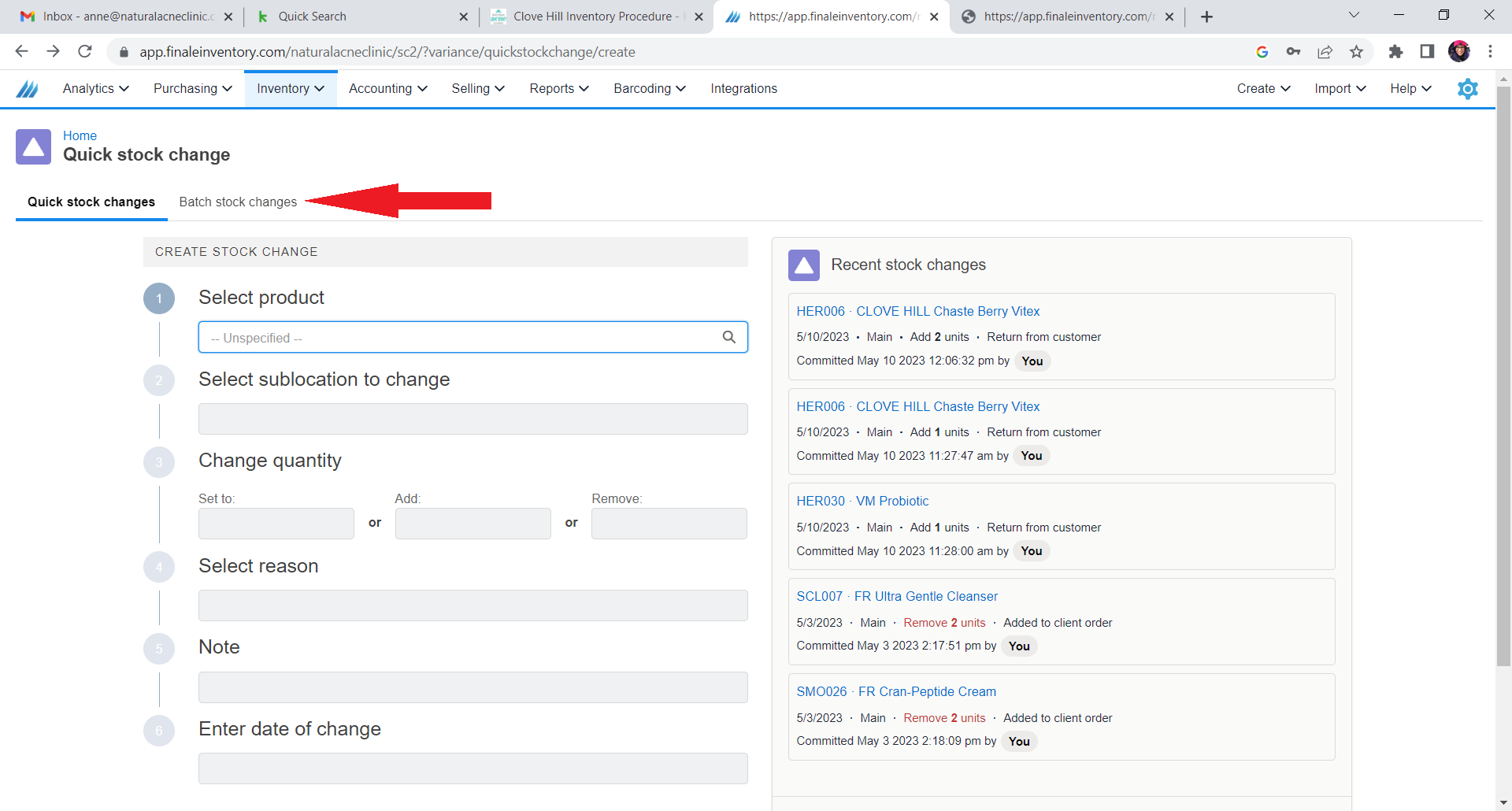Open first HER006 CLOVE HILL Chaste Berry Vitex link
The image size is (1512, 811).
coord(917,312)
